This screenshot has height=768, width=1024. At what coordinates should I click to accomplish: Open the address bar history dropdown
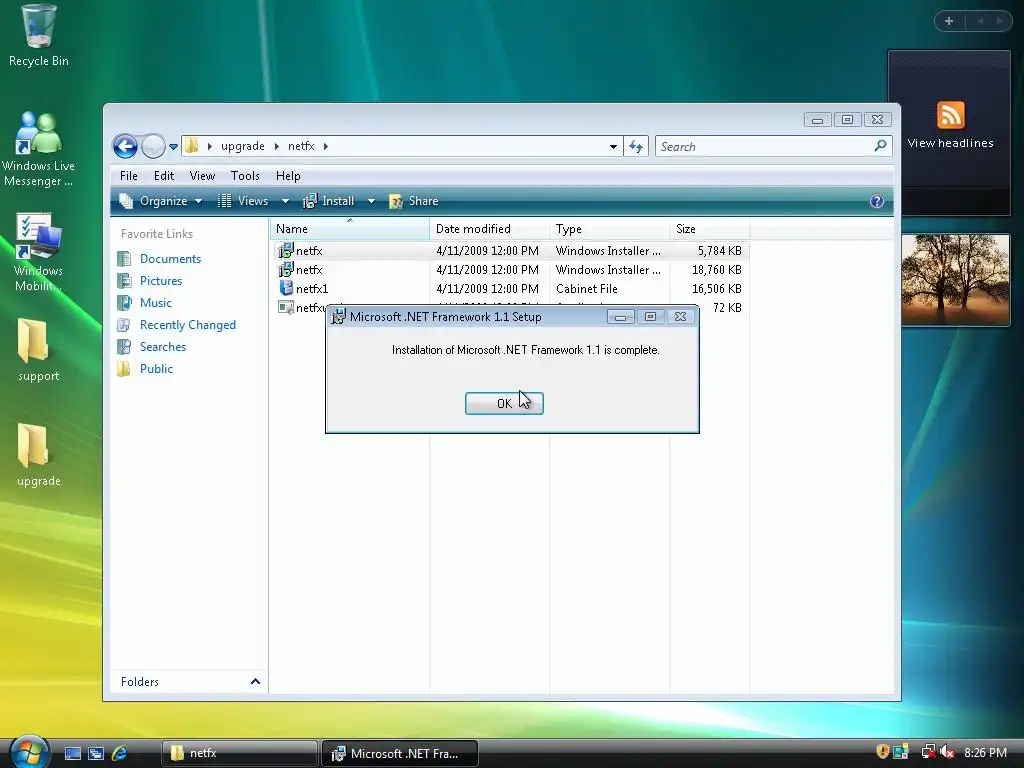pyautogui.click(x=613, y=147)
